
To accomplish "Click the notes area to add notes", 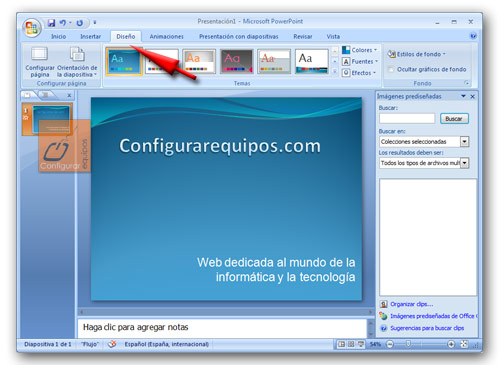I will pos(222,327).
